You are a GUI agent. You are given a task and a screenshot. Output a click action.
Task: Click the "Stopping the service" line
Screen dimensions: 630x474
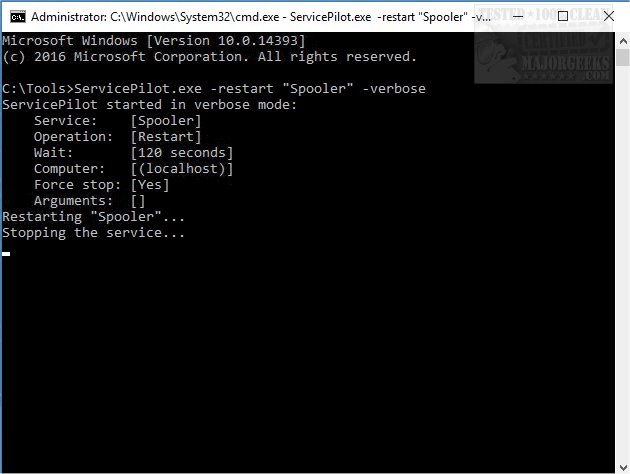(x=93, y=233)
